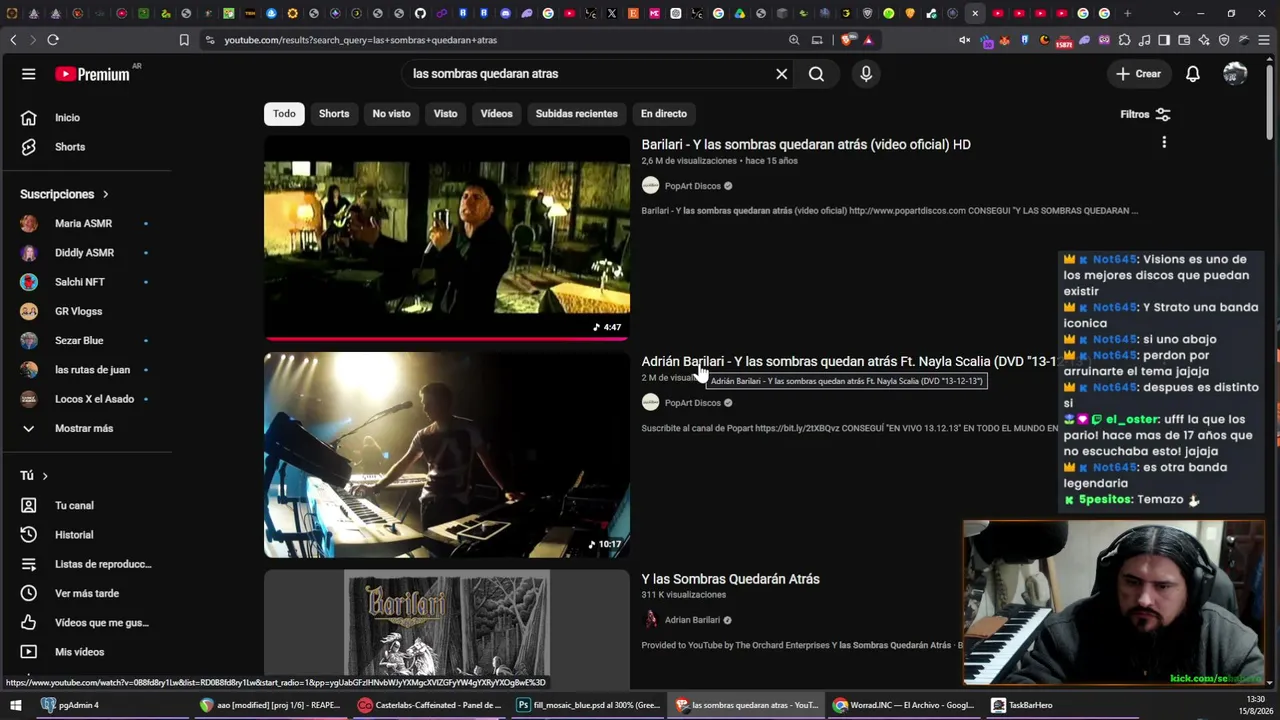Select the Subidas recientes filter chip
The width and height of the screenshot is (1280, 720).
pos(576,114)
